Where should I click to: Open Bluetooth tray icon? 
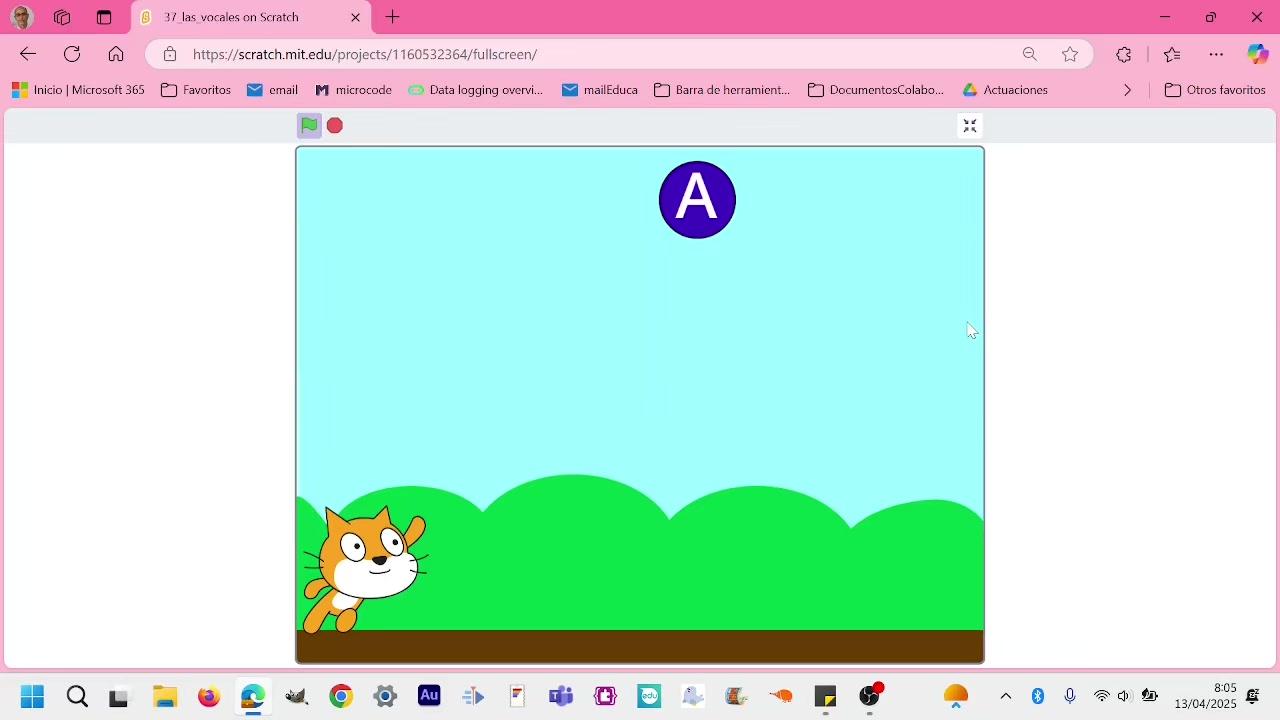[1038, 696]
